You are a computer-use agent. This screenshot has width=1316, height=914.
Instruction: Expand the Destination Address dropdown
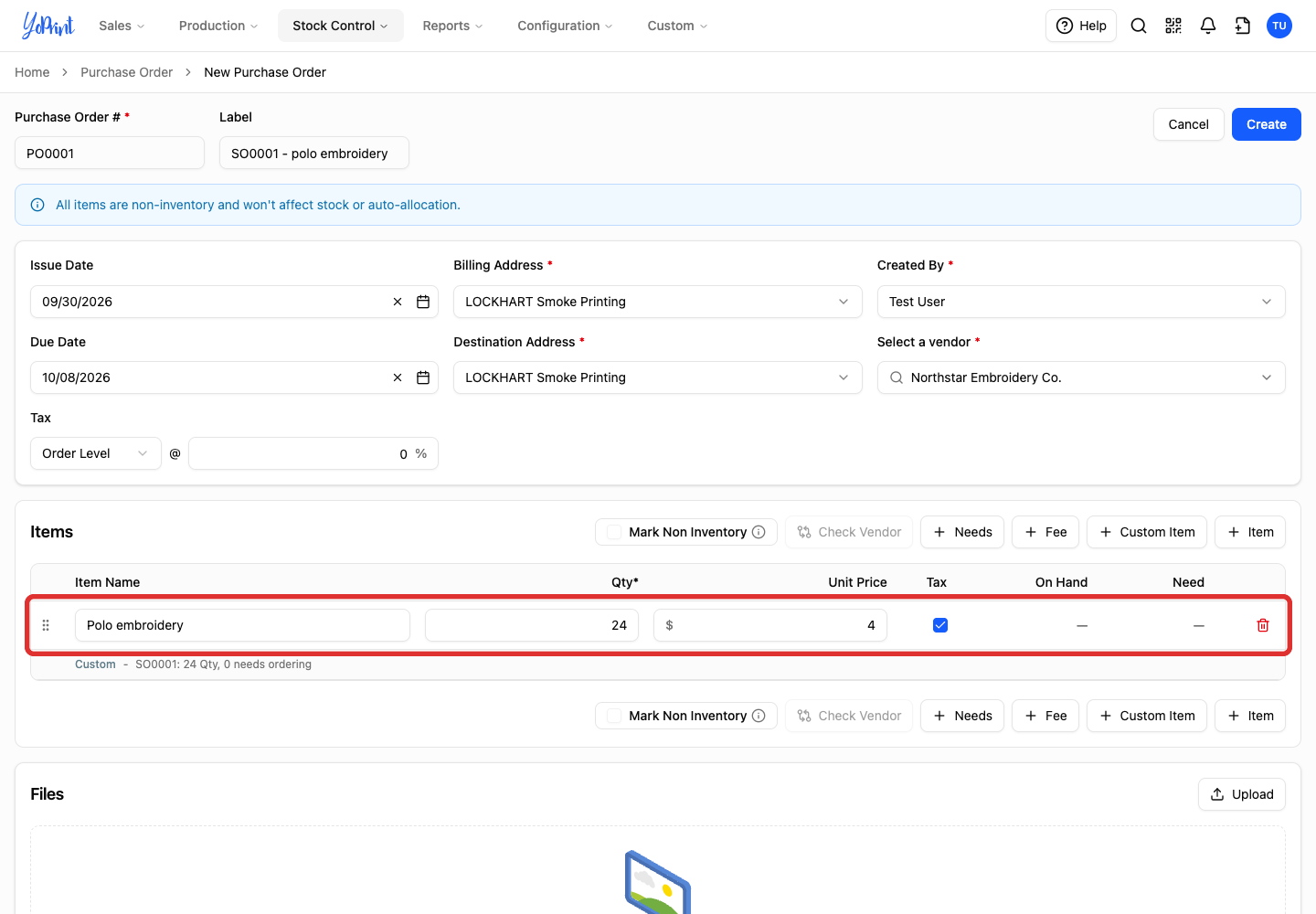[658, 377]
